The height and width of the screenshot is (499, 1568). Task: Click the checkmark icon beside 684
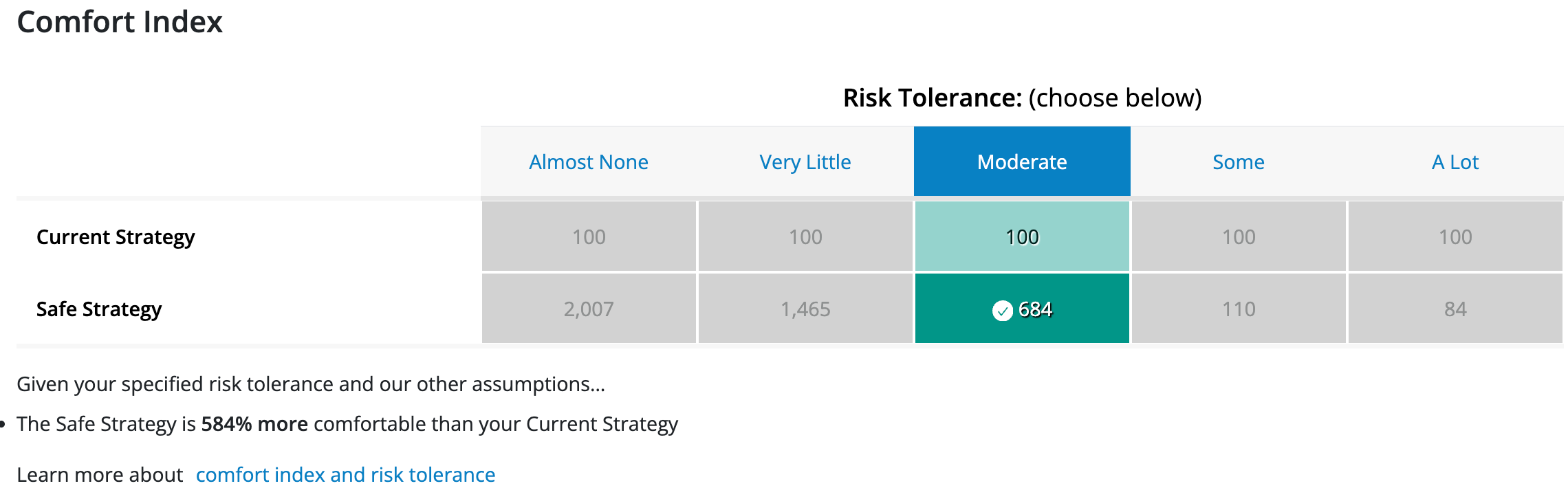coord(1002,311)
